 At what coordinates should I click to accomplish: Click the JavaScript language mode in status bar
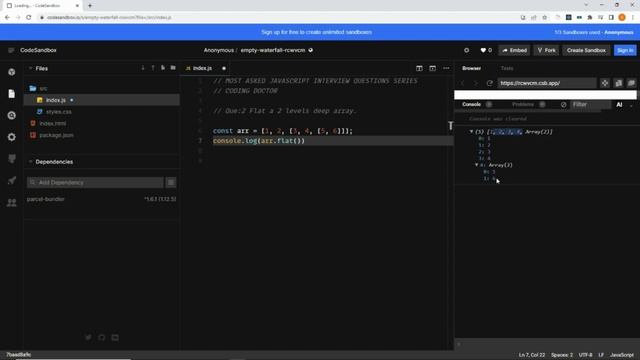pos(622,355)
